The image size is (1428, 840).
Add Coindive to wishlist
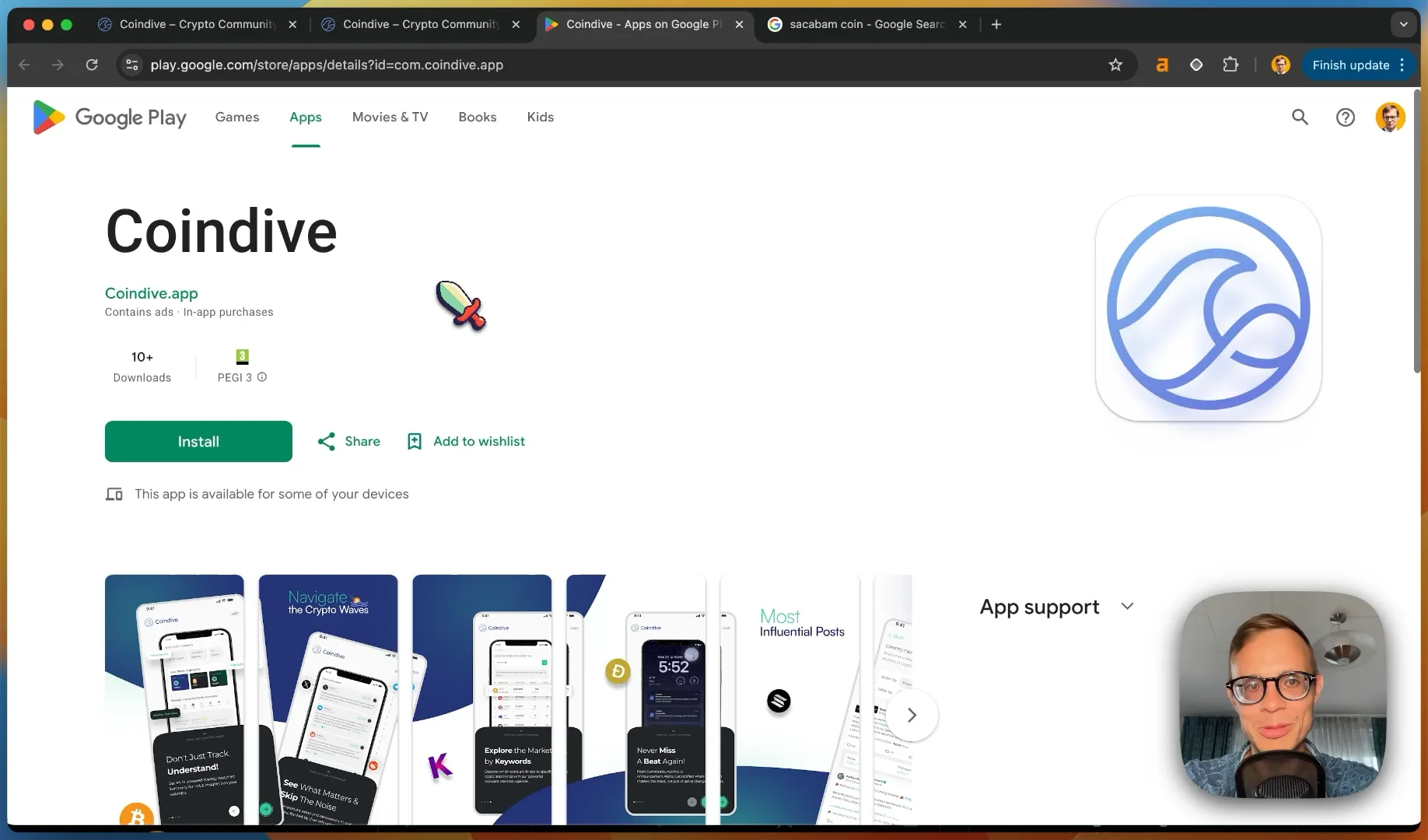[466, 442]
